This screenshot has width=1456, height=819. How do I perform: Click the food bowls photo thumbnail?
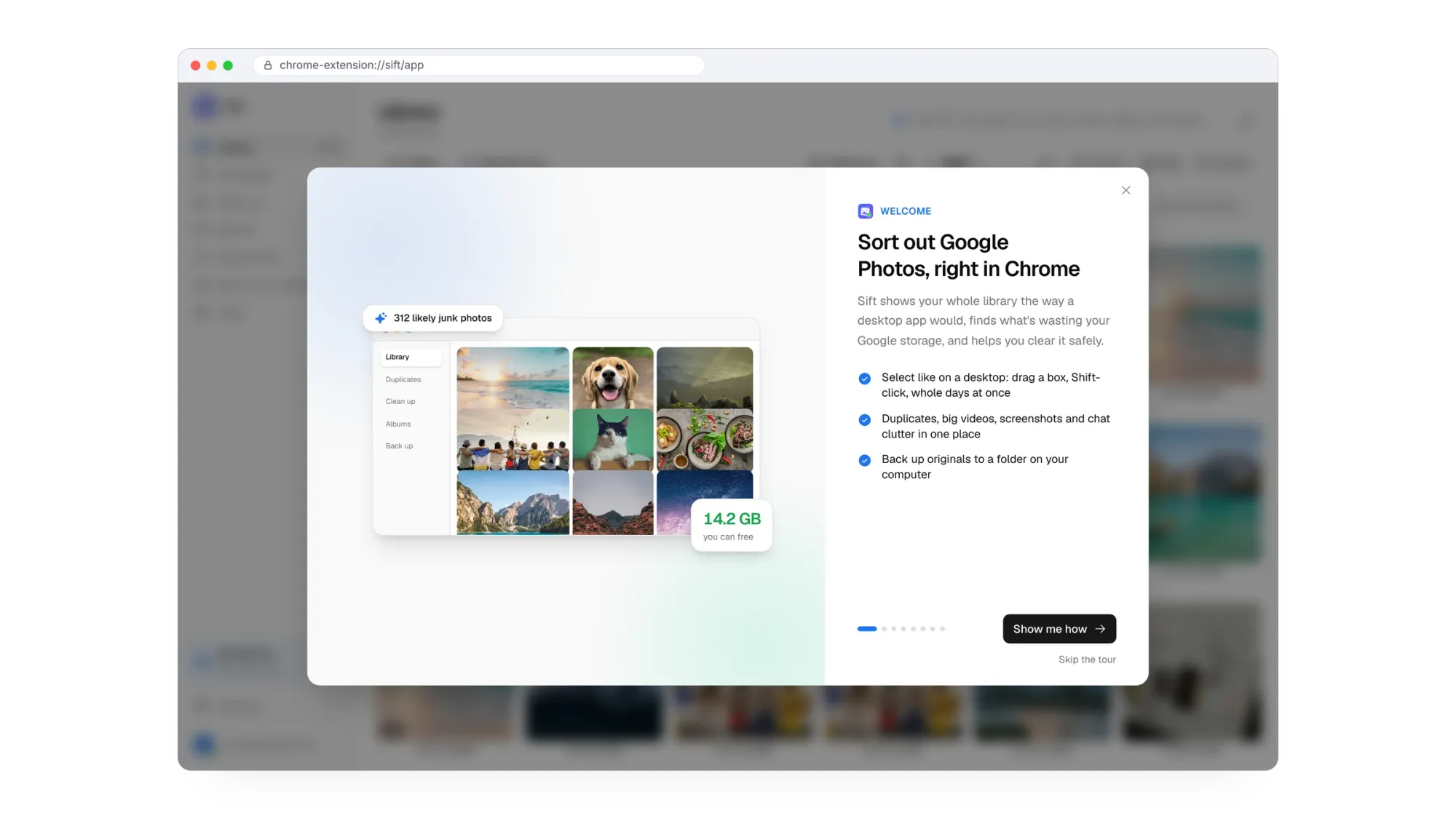[x=705, y=440]
